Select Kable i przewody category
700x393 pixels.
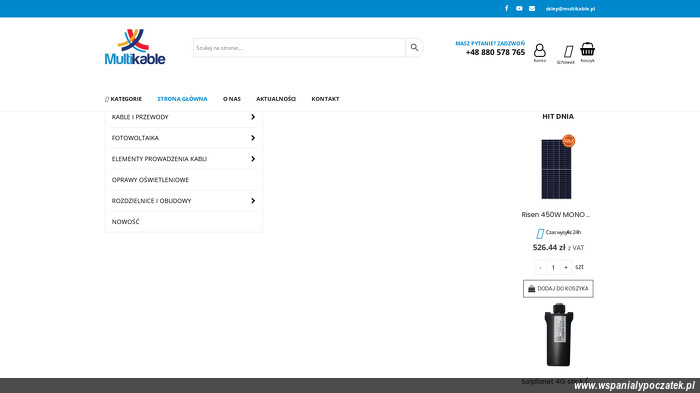point(140,117)
